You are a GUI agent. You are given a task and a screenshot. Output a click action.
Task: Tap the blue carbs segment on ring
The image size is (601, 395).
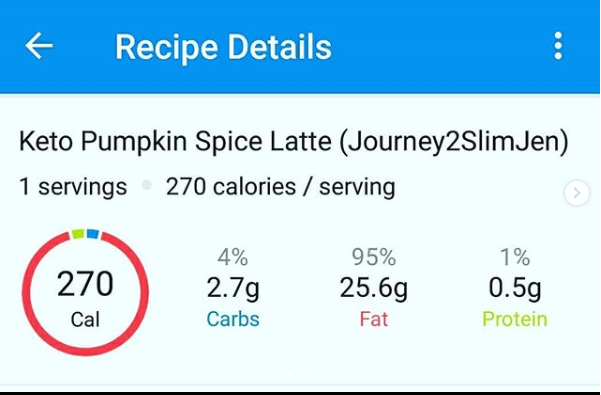pyautogui.click(x=93, y=234)
